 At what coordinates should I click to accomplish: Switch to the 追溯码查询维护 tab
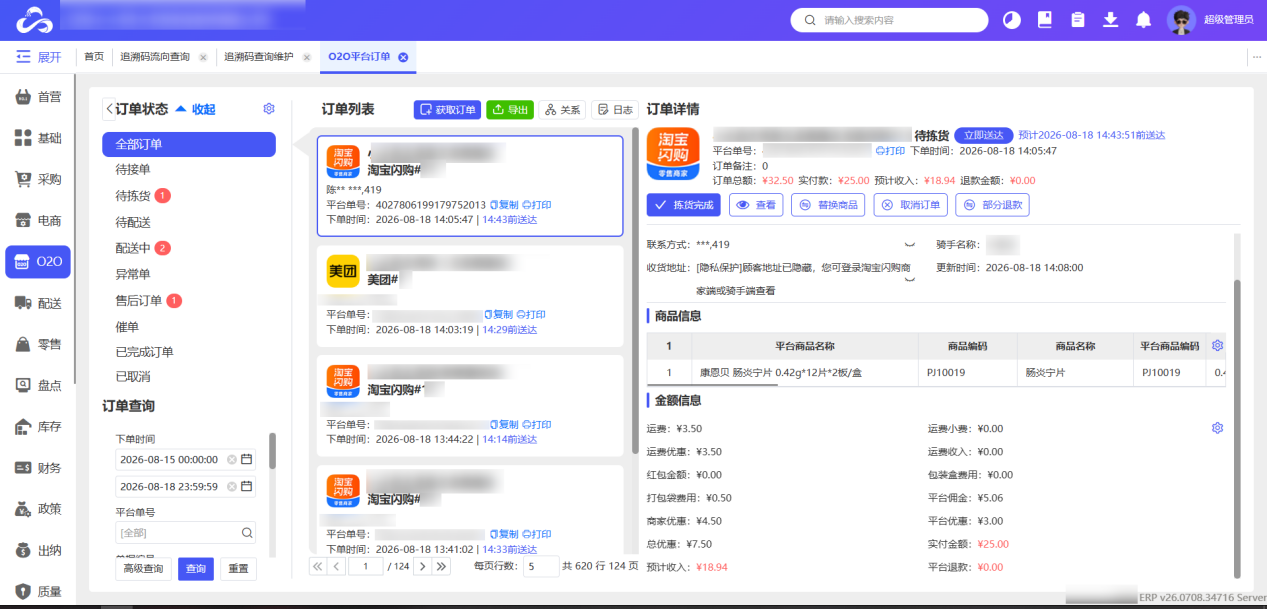point(258,57)
